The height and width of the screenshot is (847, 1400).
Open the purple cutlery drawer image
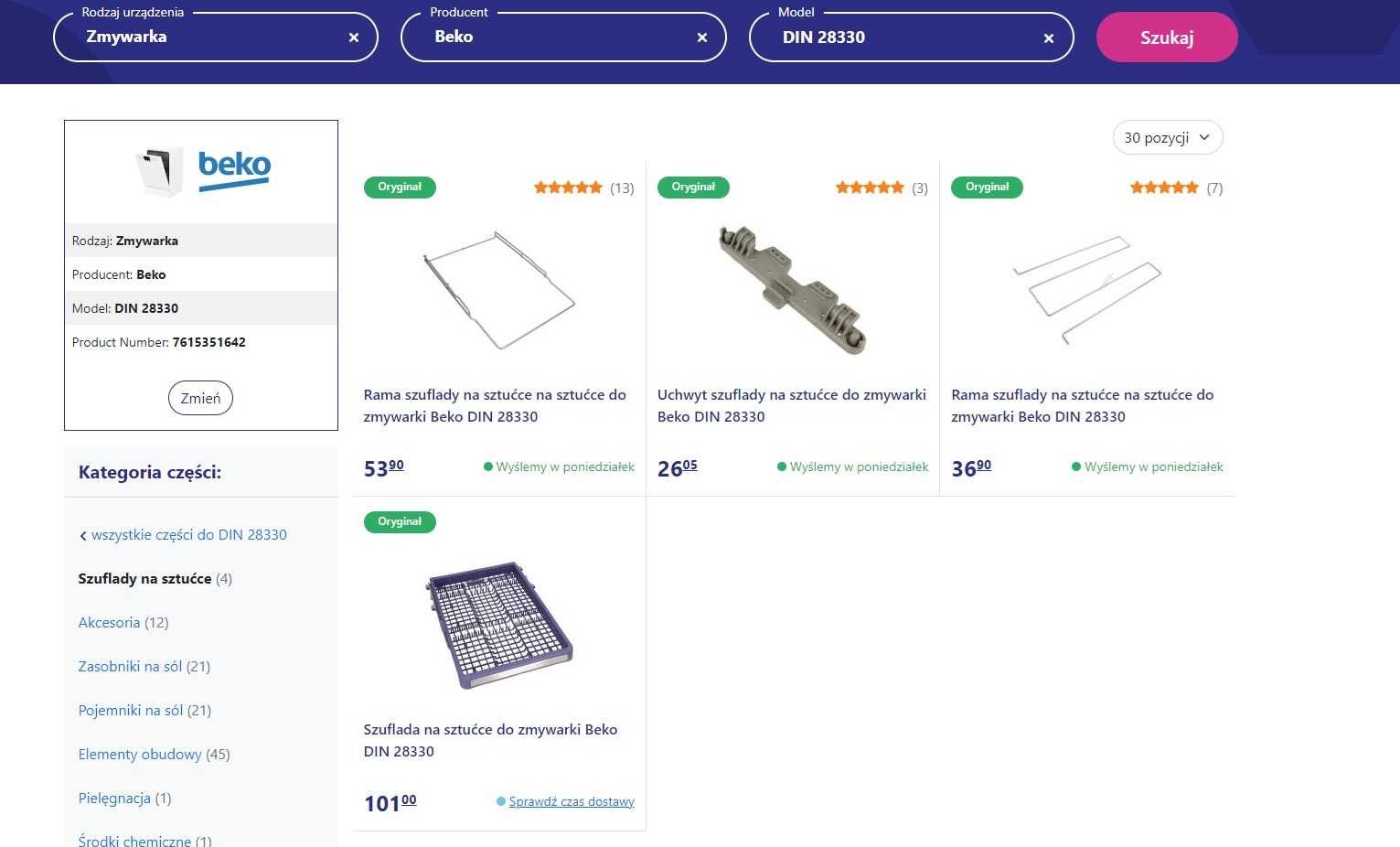point(498,625)
